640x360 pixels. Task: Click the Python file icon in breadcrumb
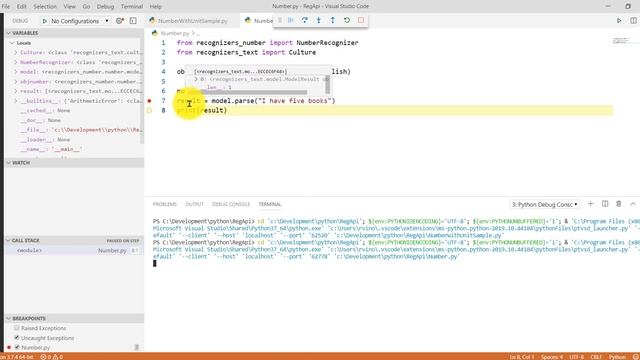[155, 33]
